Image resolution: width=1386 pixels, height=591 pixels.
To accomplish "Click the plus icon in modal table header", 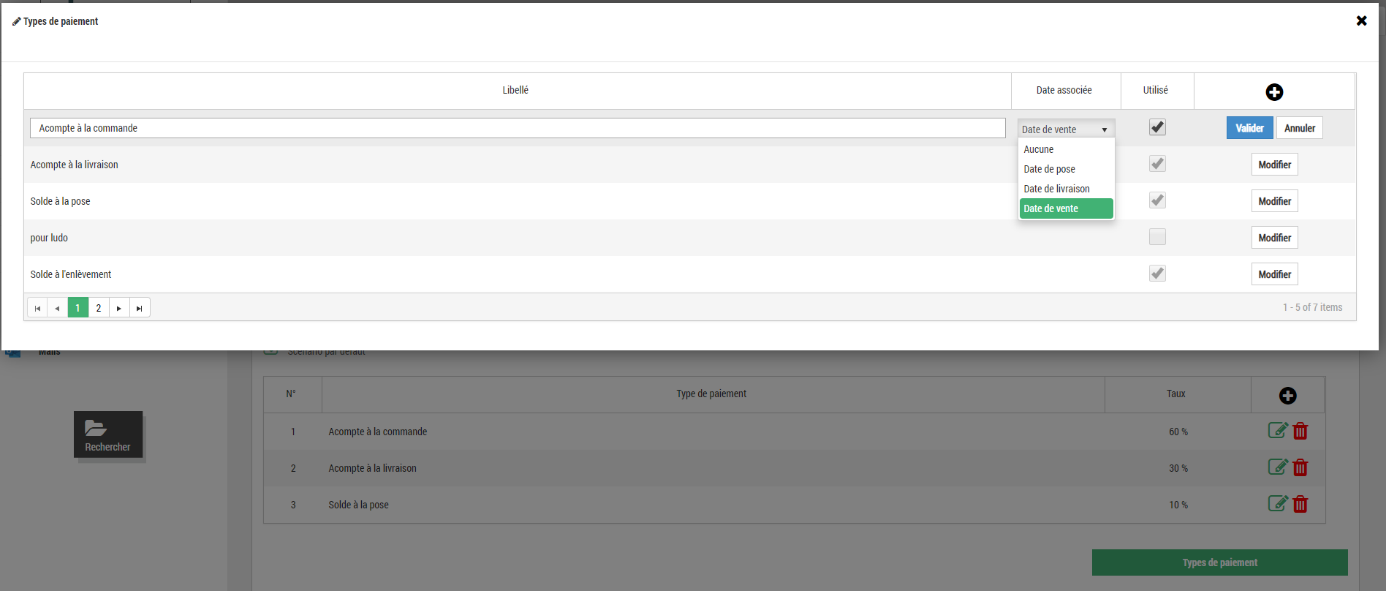I will (1274, 92).
